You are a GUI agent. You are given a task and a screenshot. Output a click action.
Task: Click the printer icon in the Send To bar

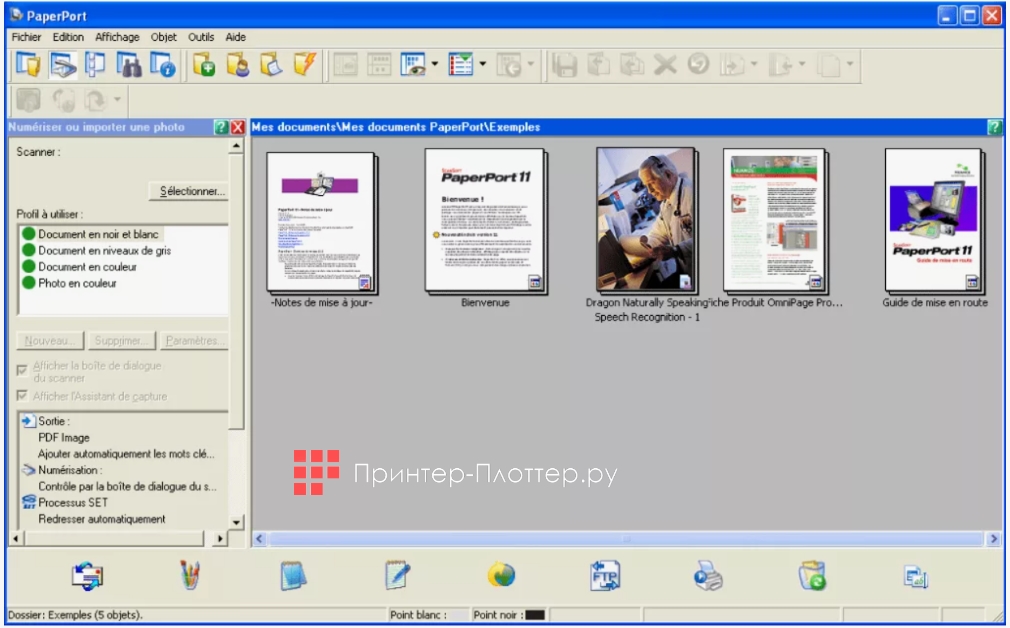707,575
